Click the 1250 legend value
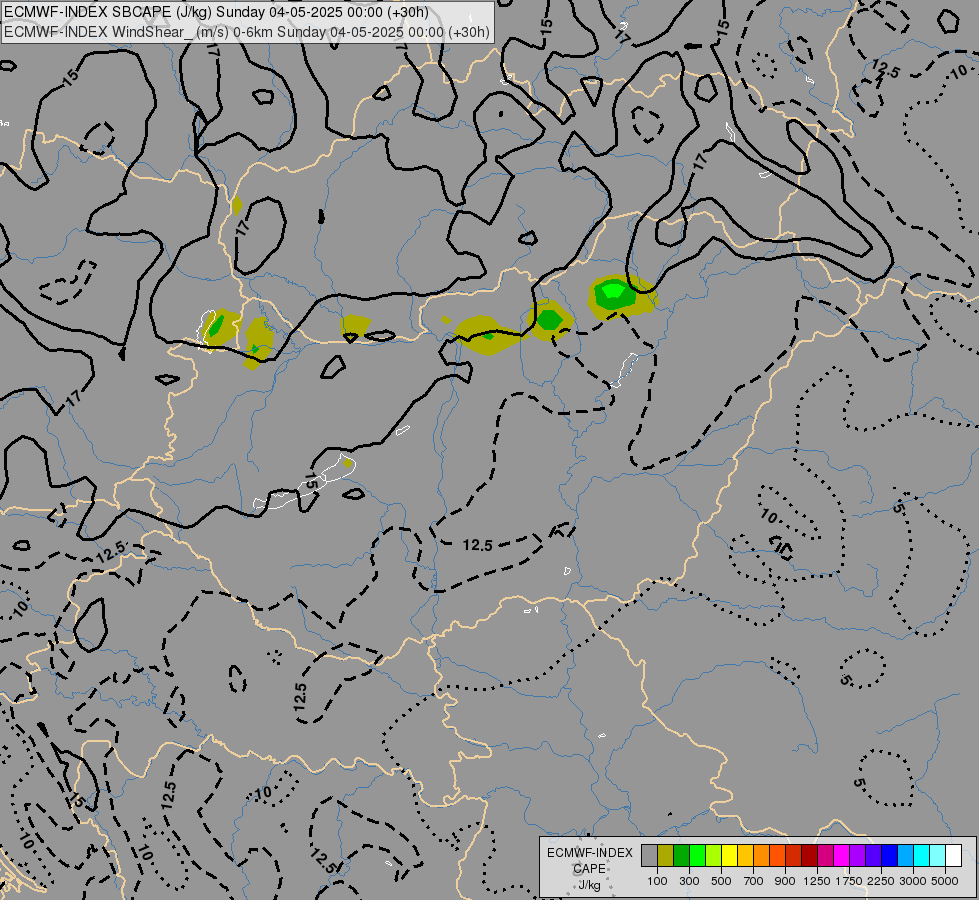 (x=817, y=881)
